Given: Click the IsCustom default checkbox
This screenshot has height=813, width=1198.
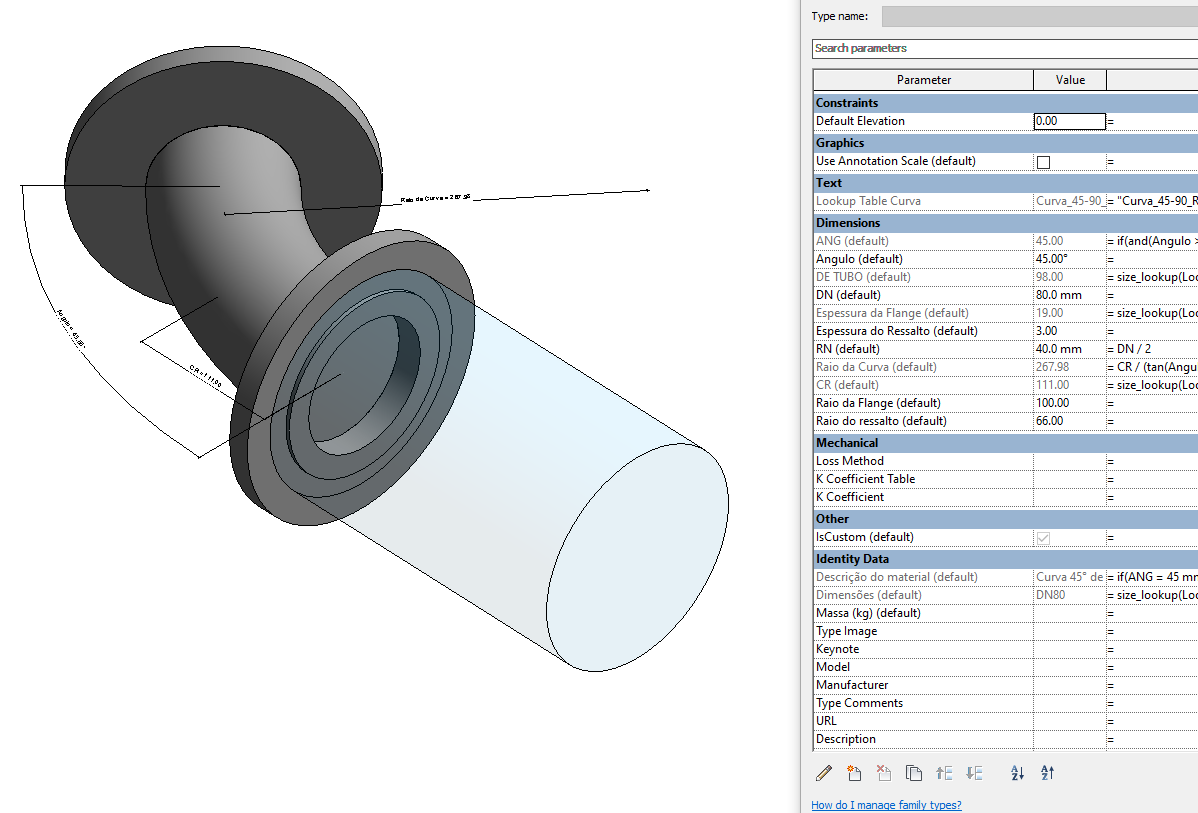Looking at the screenshot, I should point(1043,537).
